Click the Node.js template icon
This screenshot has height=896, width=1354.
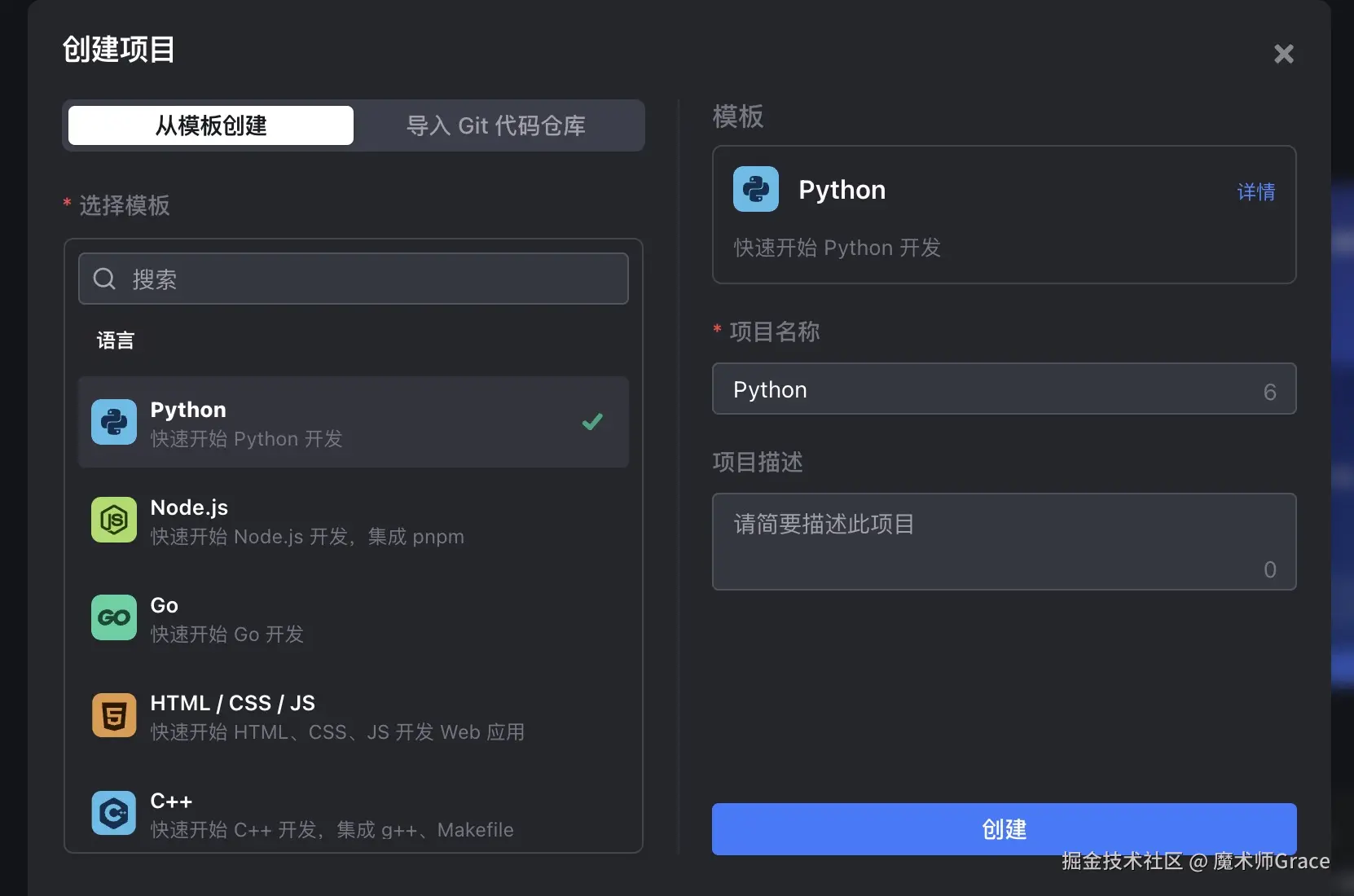point(114,520)
